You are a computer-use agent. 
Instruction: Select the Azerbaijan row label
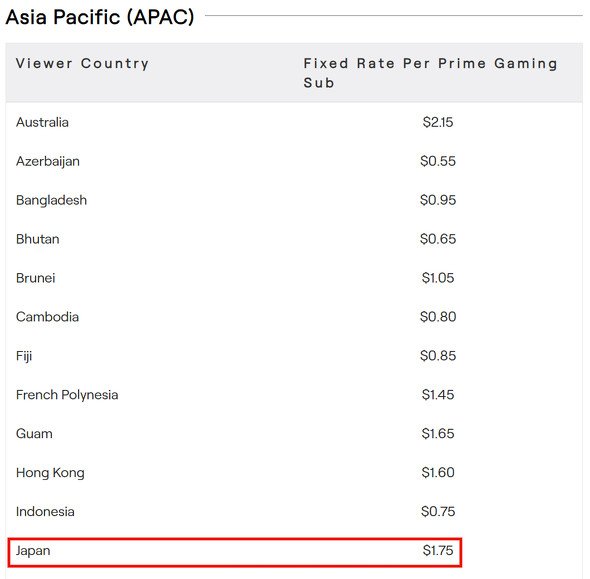(x=48, y=161)
